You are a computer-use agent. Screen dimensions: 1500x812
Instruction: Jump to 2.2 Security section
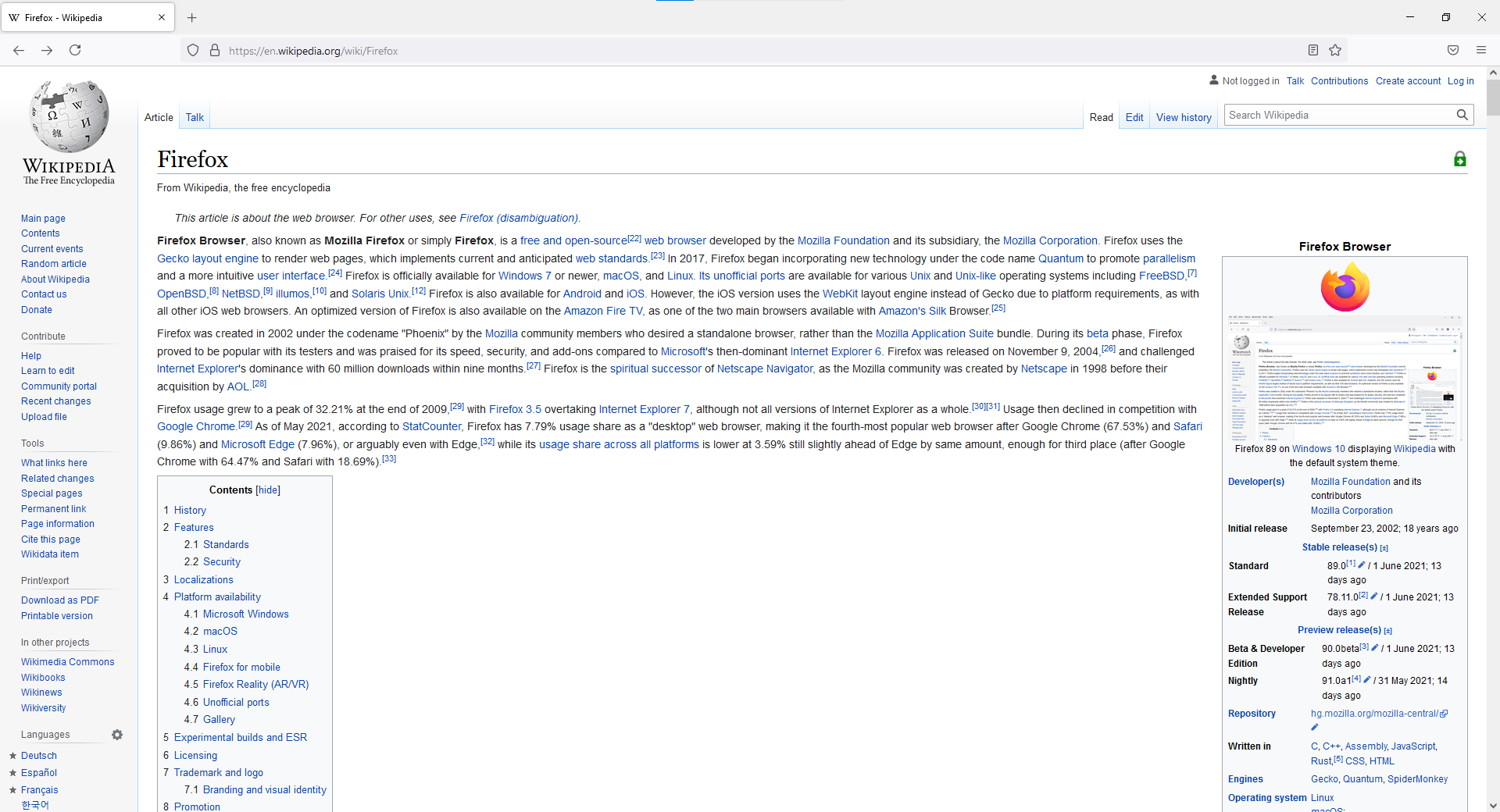tap(222, 562)
